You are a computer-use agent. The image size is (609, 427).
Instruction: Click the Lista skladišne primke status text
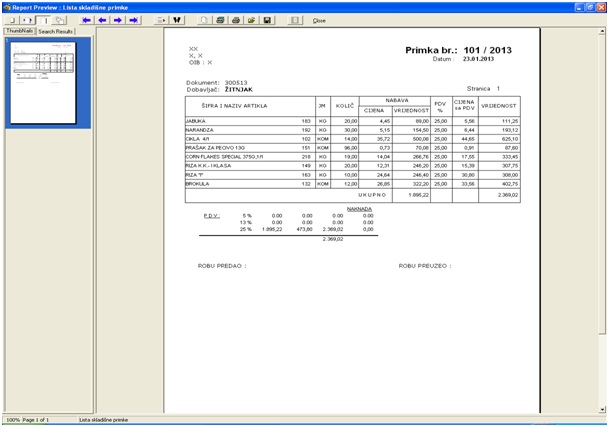point(104,420)
